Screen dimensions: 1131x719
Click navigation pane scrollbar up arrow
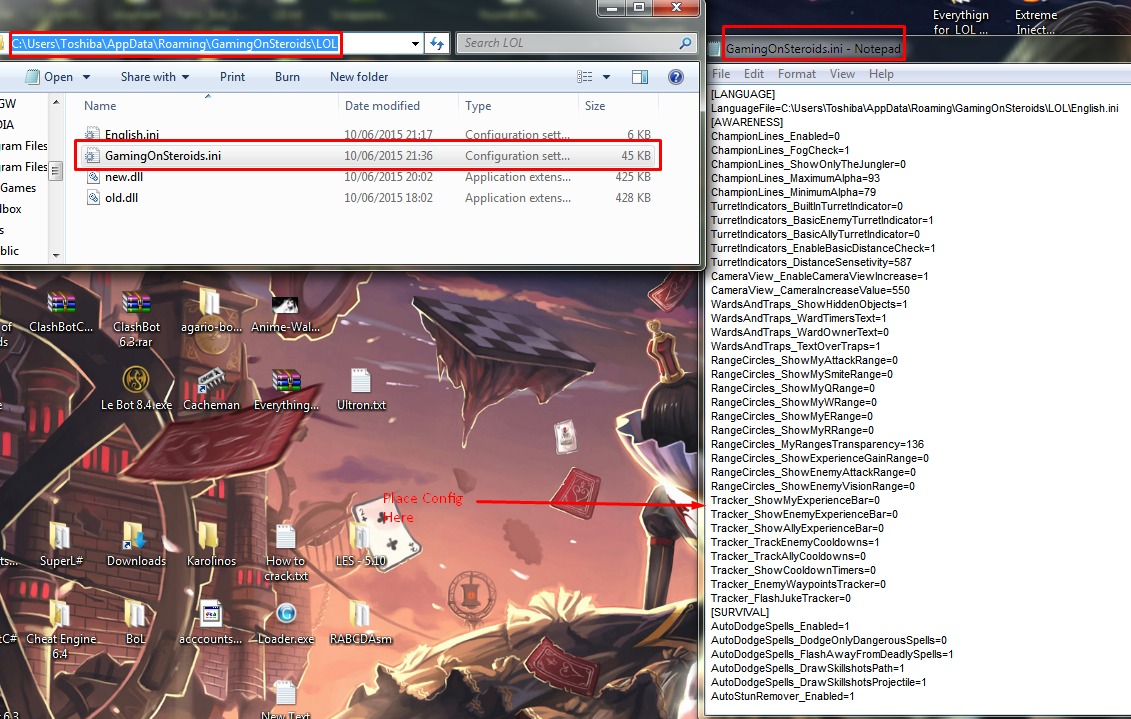56,103
